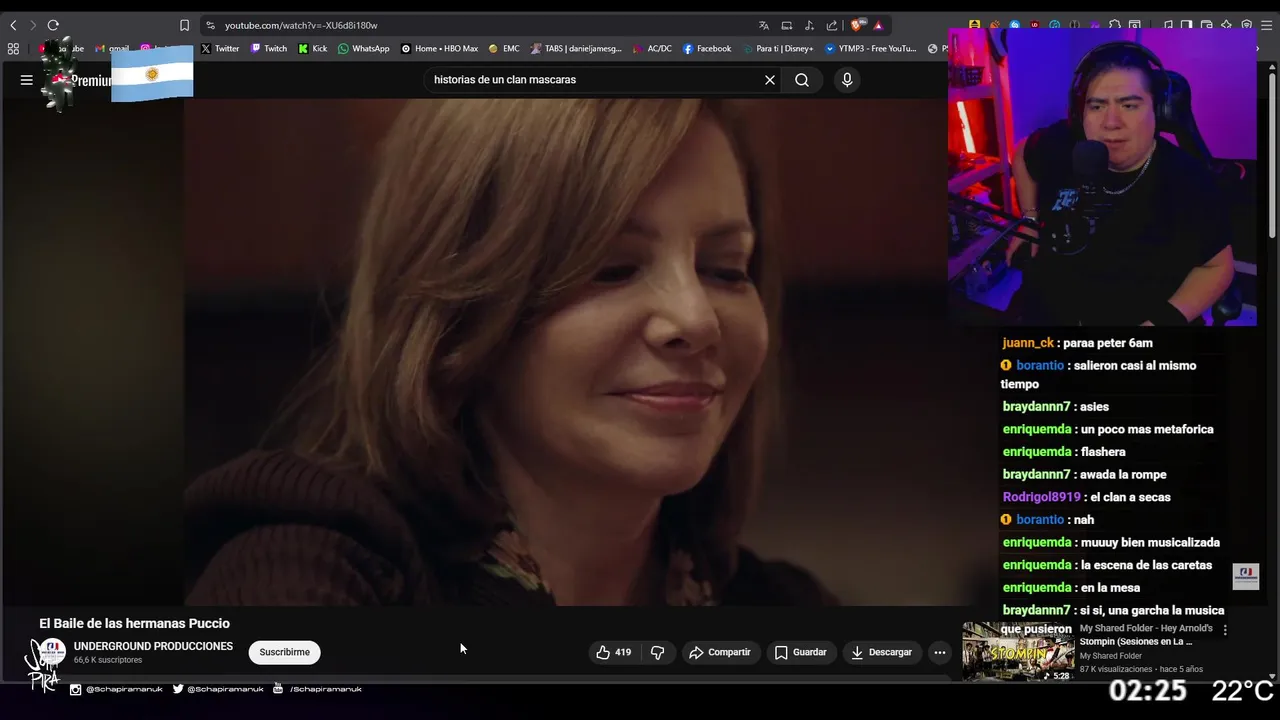1280x720 pixels.
Task: Bookmark this page using the bookmark icon
Action: 184,25
